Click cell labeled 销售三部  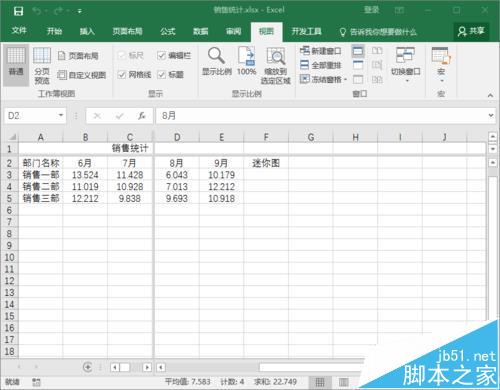coord(41,199)
